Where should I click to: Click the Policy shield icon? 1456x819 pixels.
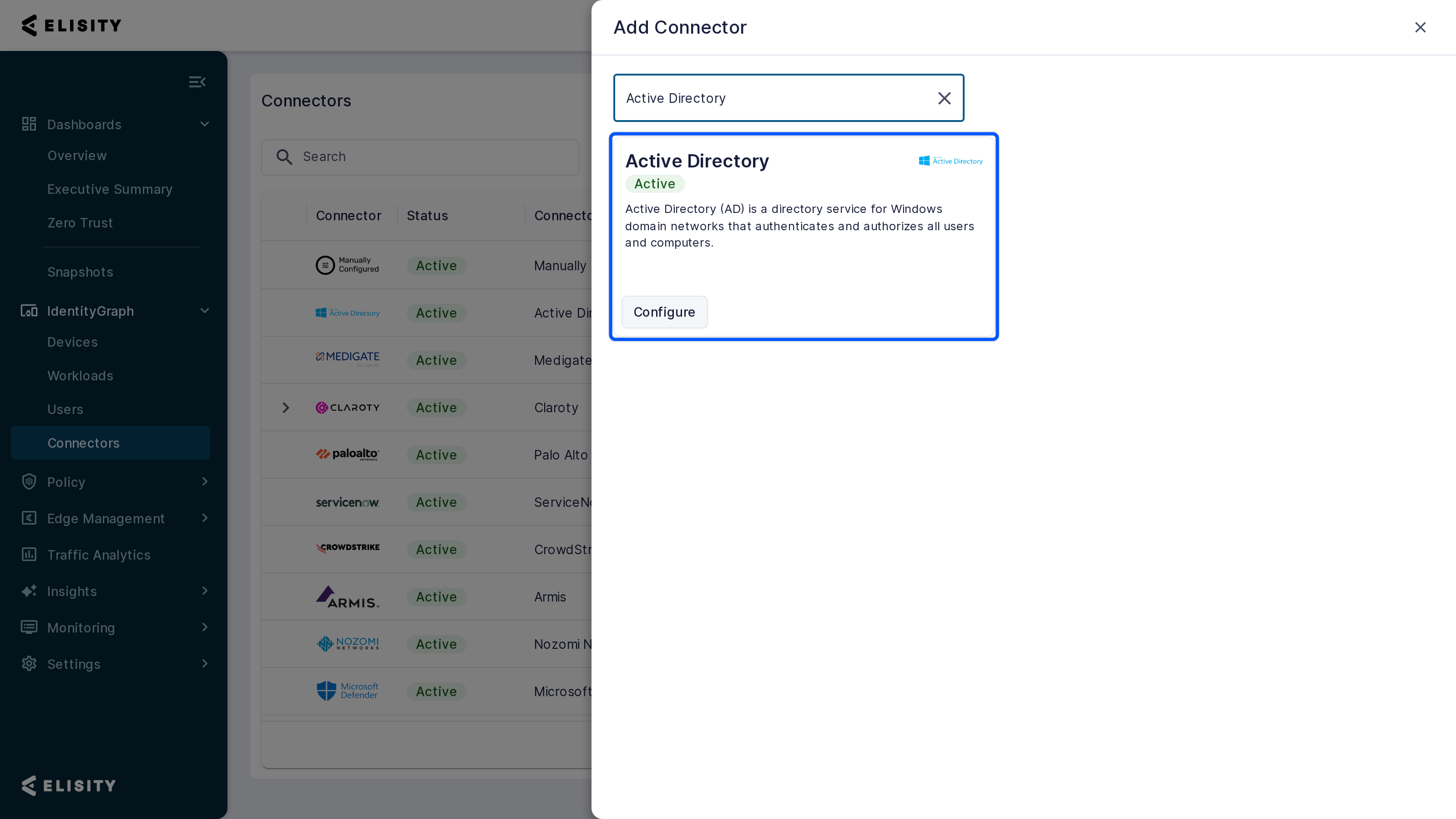(x=29, y=481)
